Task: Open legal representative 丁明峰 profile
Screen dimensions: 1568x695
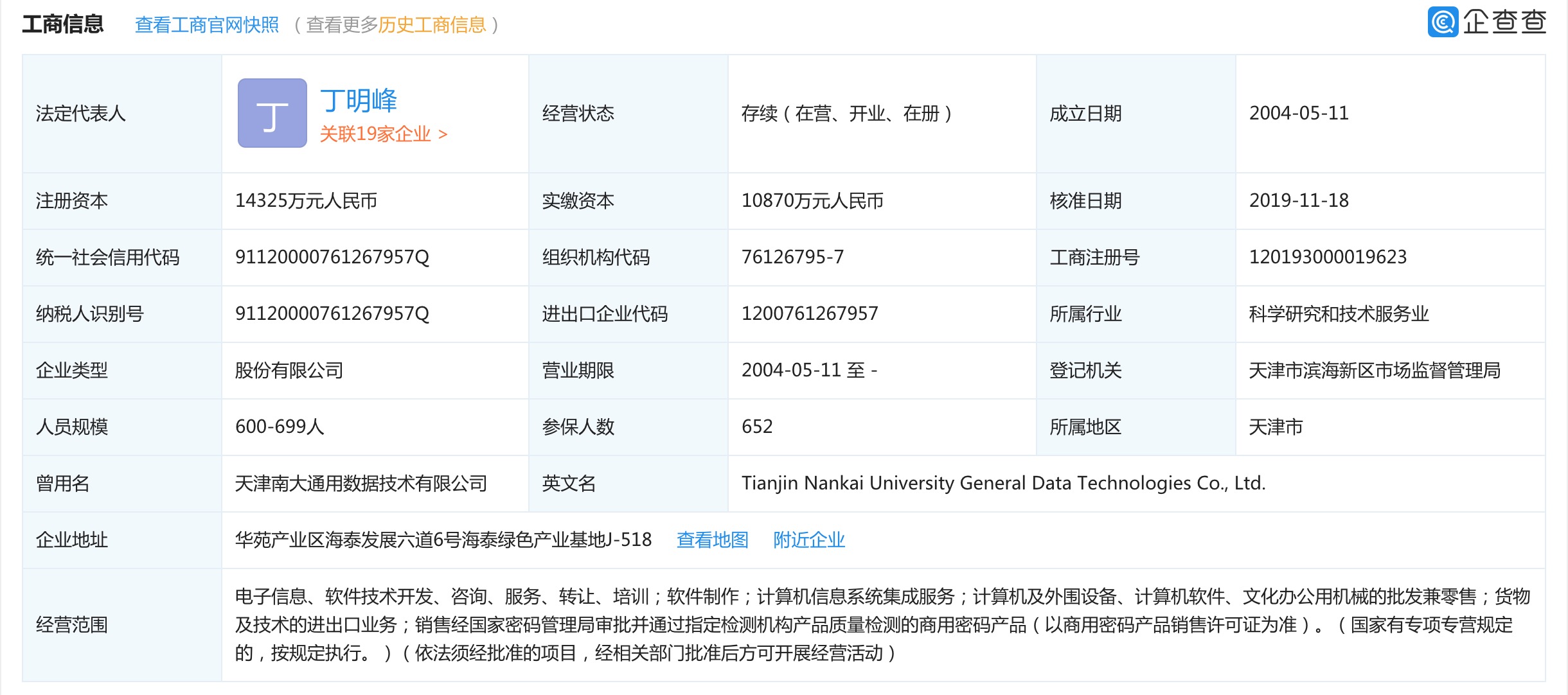Action: [358, 100]
